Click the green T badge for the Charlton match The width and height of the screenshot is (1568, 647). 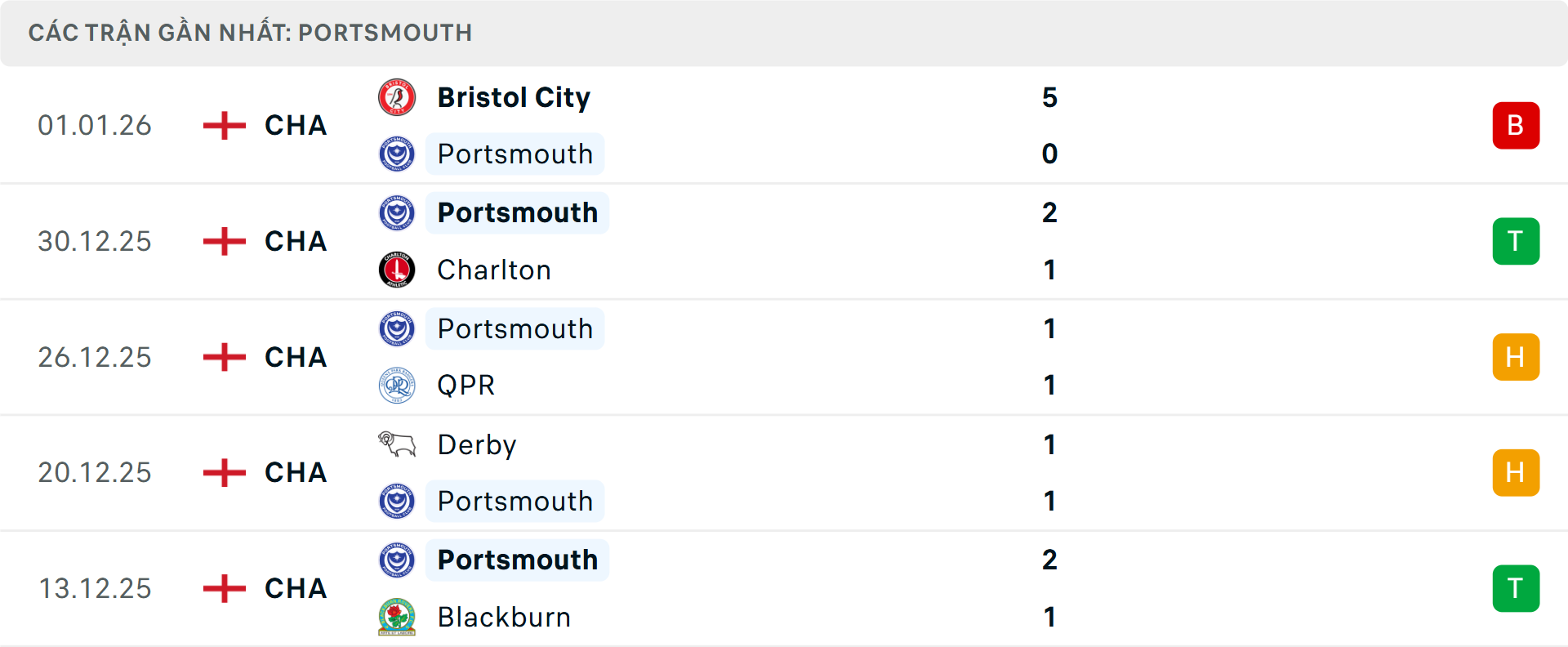pyautogui.click(x=1517, y=241)
